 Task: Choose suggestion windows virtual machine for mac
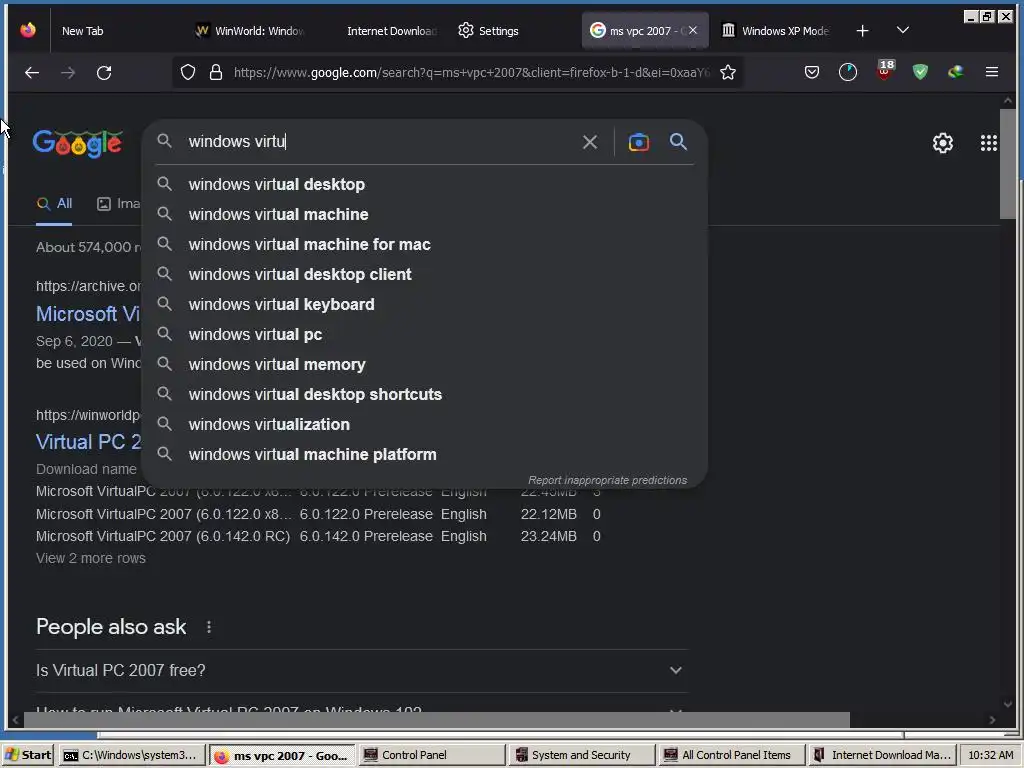424,244
